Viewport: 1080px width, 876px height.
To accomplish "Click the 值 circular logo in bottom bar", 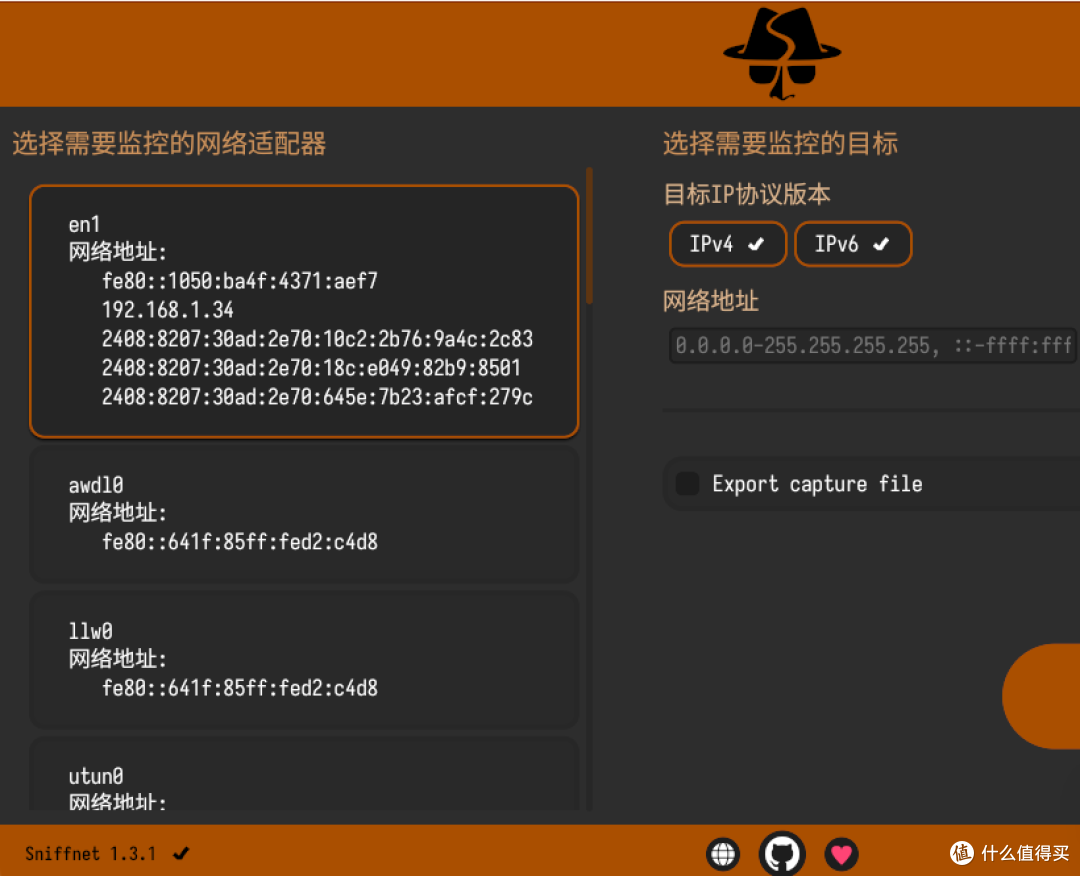I will (961, 853).
